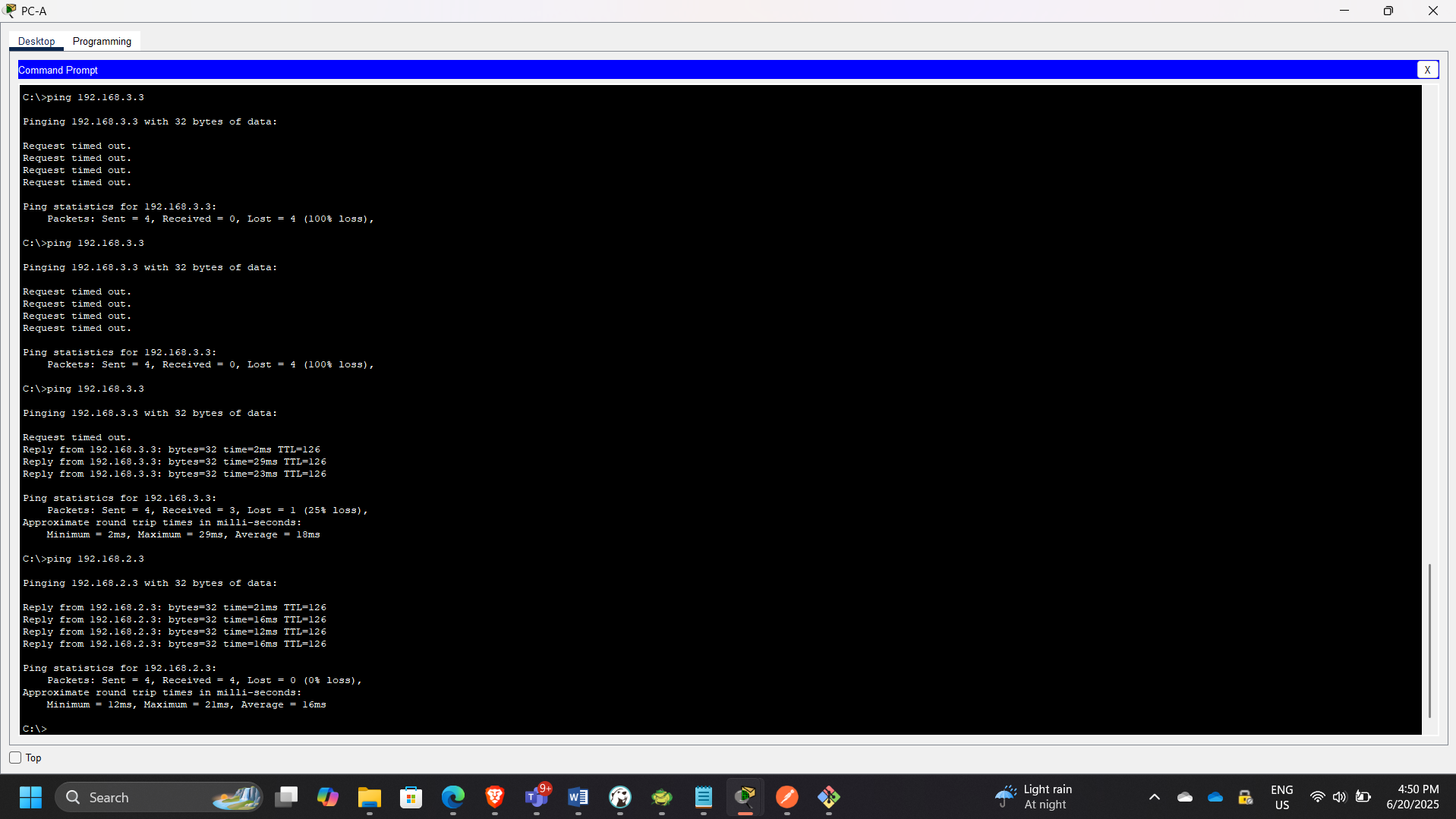Launch Copilot from the taskbar
Image resolution: width=1456 pixels, height=819 pixels.
pos(327,797)
